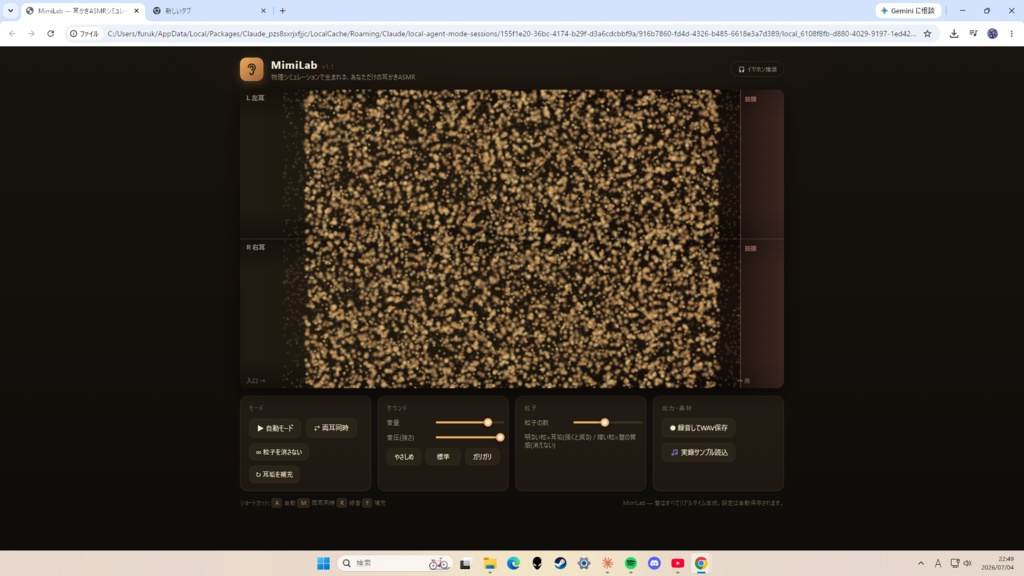Switch to the 新しいタブ browser tab
Image resolution: width=1024 pixels, height=576 pixels.
click(x=209, y=11)
